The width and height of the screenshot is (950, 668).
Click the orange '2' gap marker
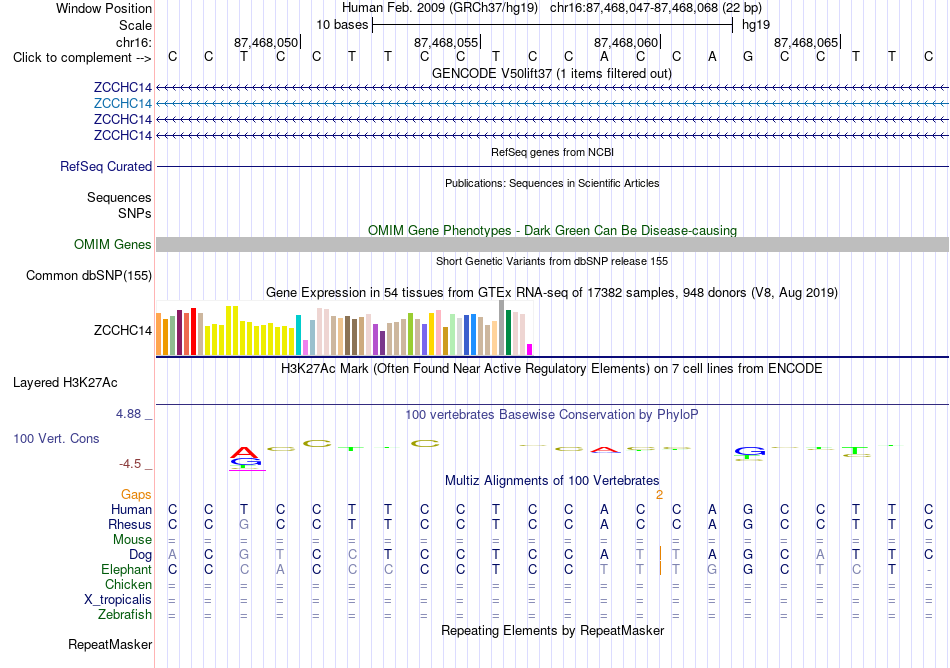coord(659,495)
